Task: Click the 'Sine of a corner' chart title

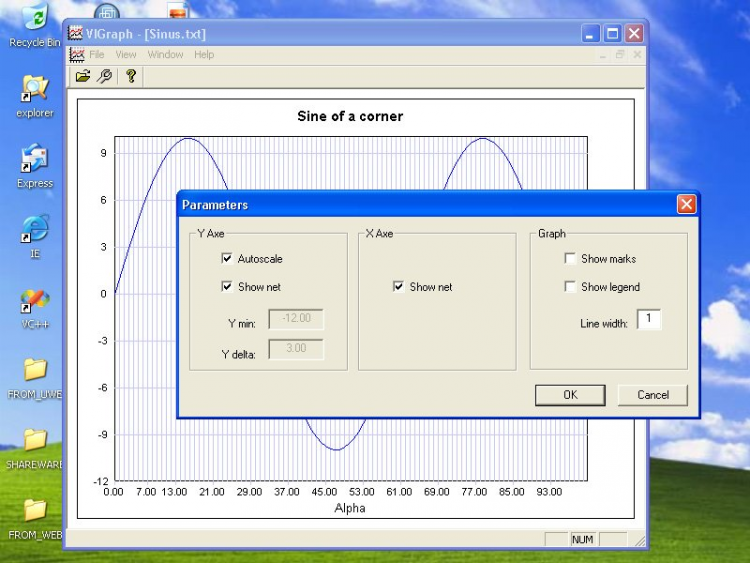Action: (350, 116)
